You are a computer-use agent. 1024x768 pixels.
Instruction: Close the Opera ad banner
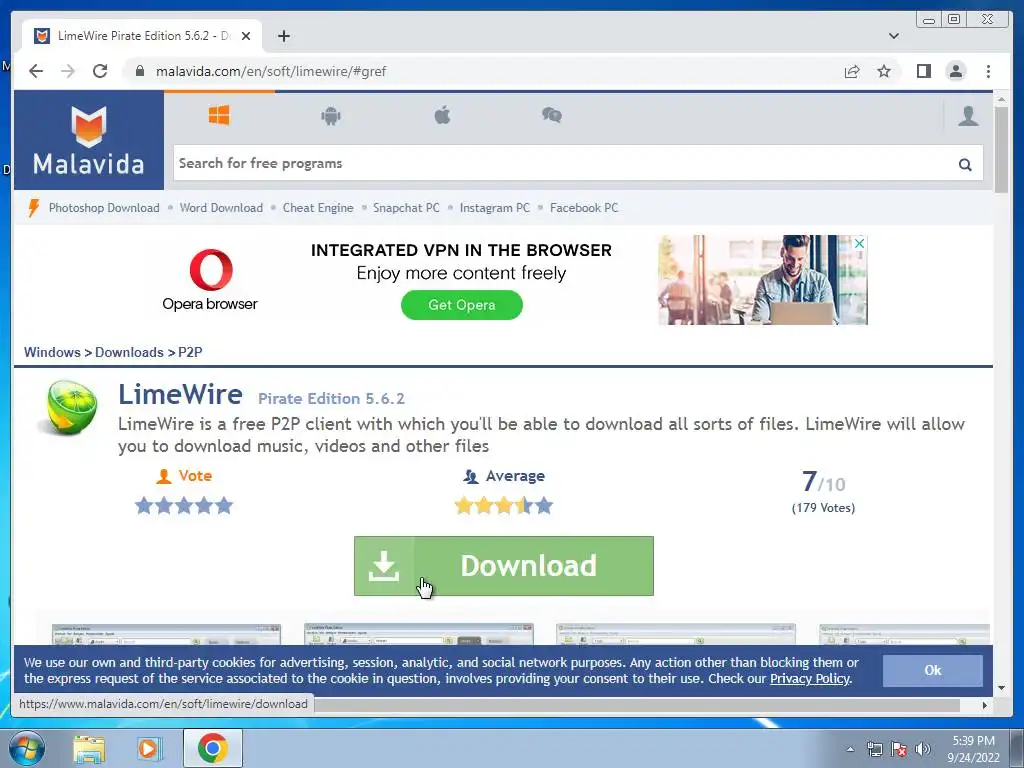[x=859, y=243]
